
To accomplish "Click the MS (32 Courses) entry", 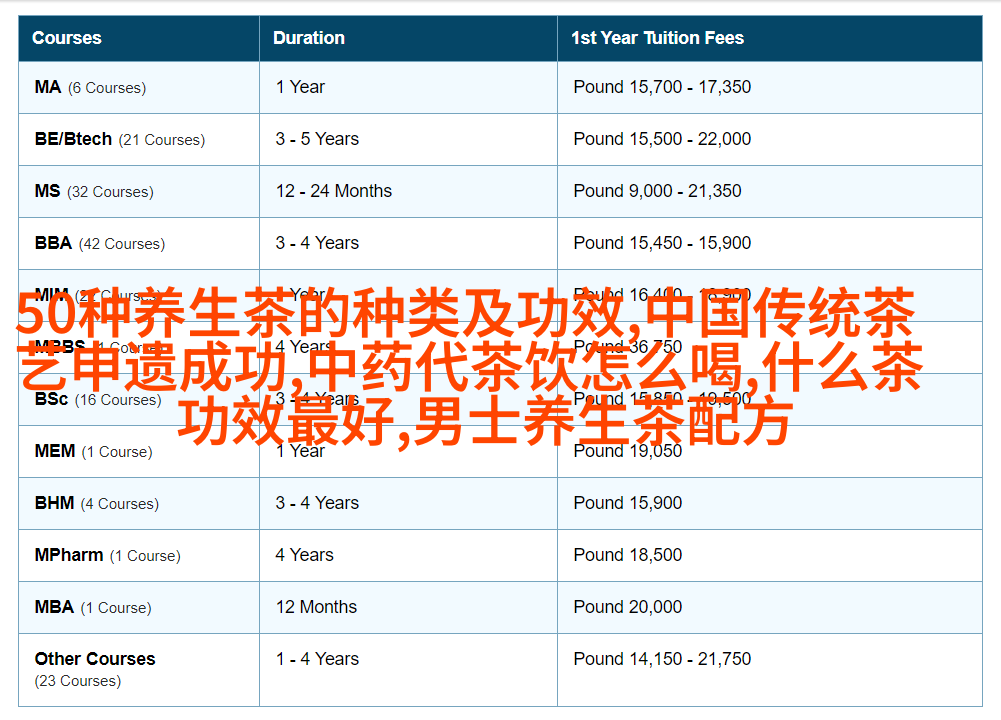I will click(x=93, y=191).
